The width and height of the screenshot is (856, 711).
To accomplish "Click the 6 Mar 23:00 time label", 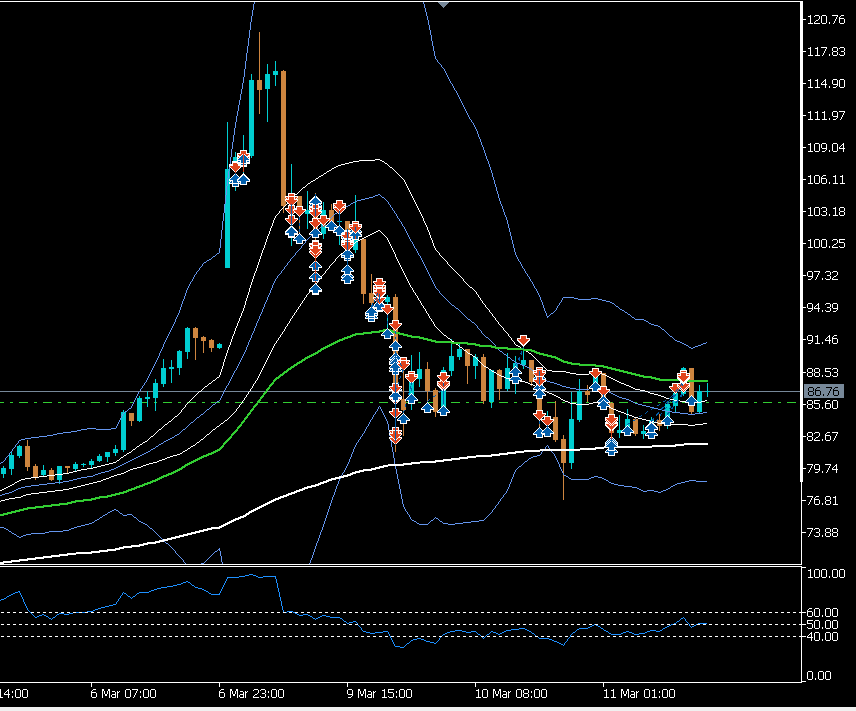I will click(251, 694).
